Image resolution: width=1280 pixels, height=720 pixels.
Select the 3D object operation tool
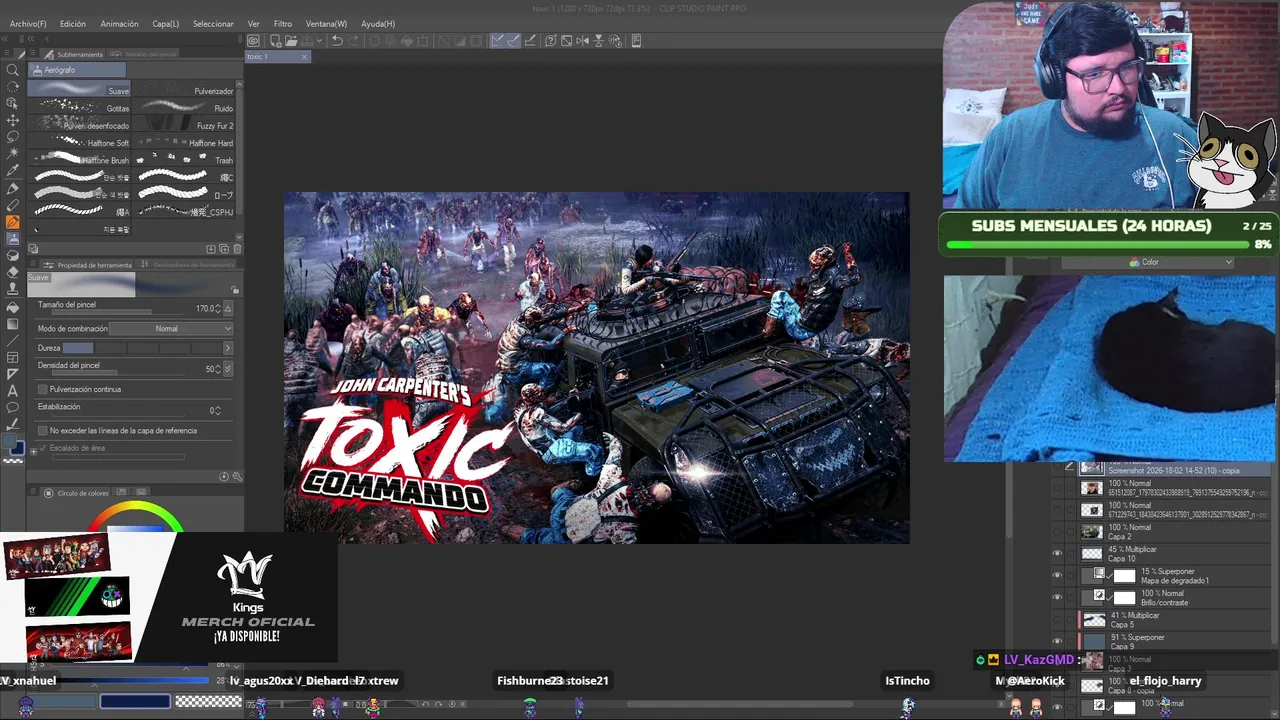click(13, 103)
